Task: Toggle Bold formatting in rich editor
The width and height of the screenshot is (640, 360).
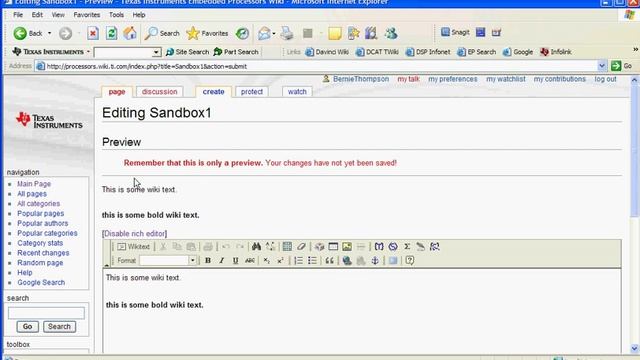Action: coord(208,260)
